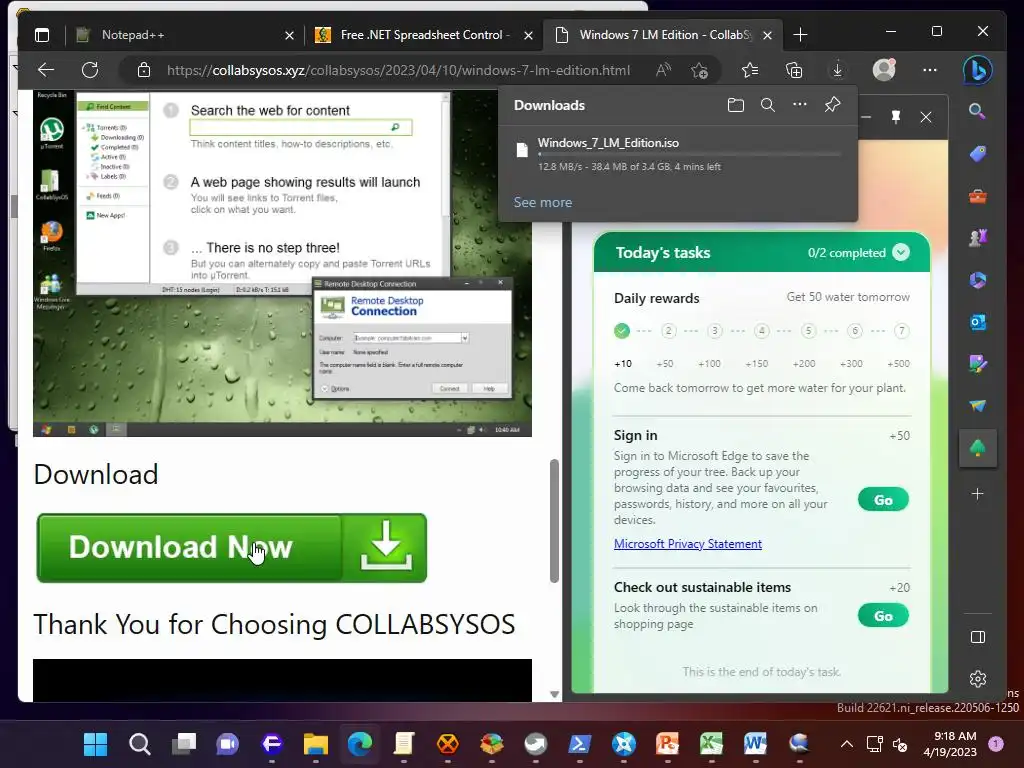Open downloads folder icon in Downloads panel
The height and width of the screenshot is (768, 1024).
coord(736,105)
